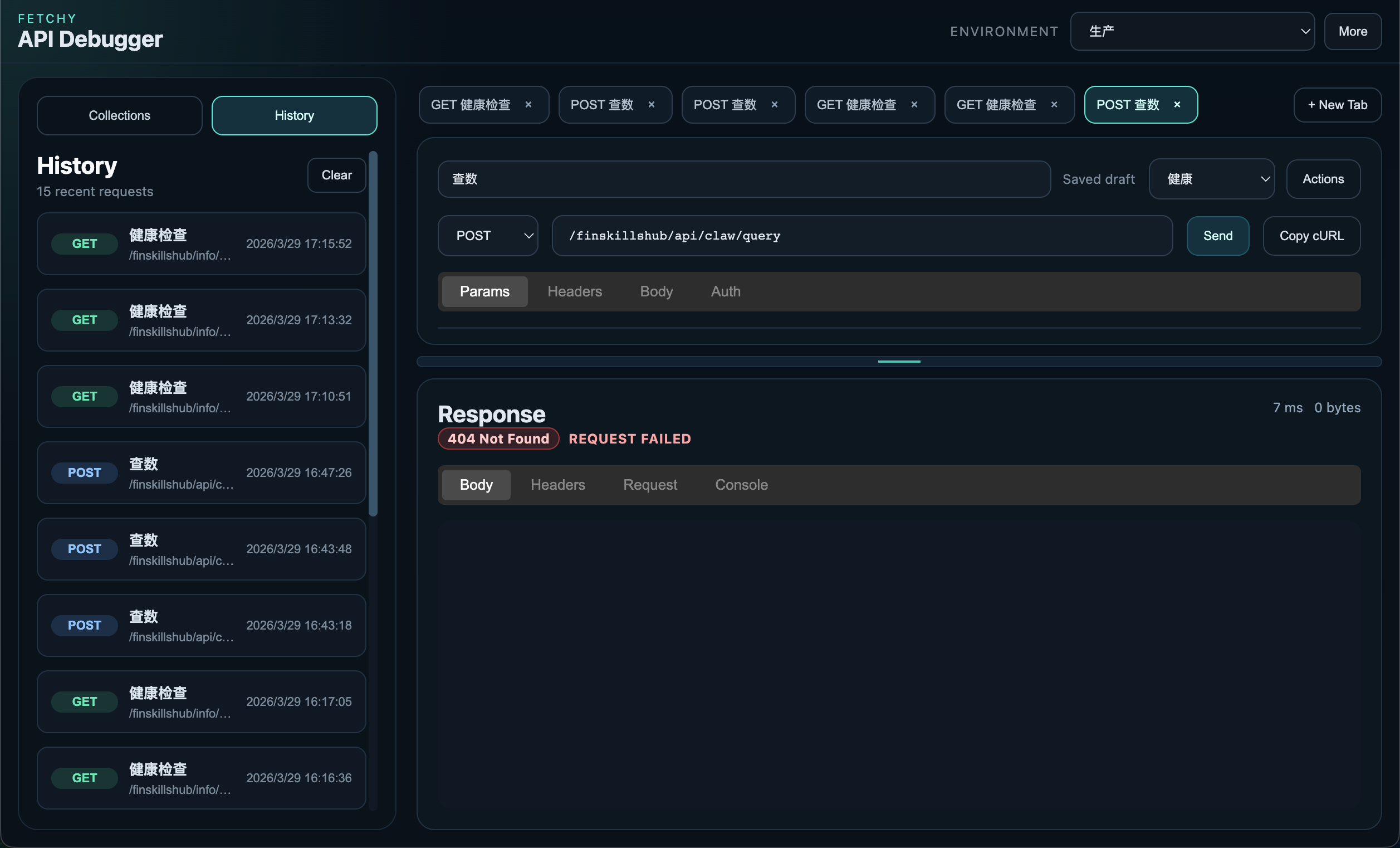Open the request Auth tab

(x=725, y=291)
